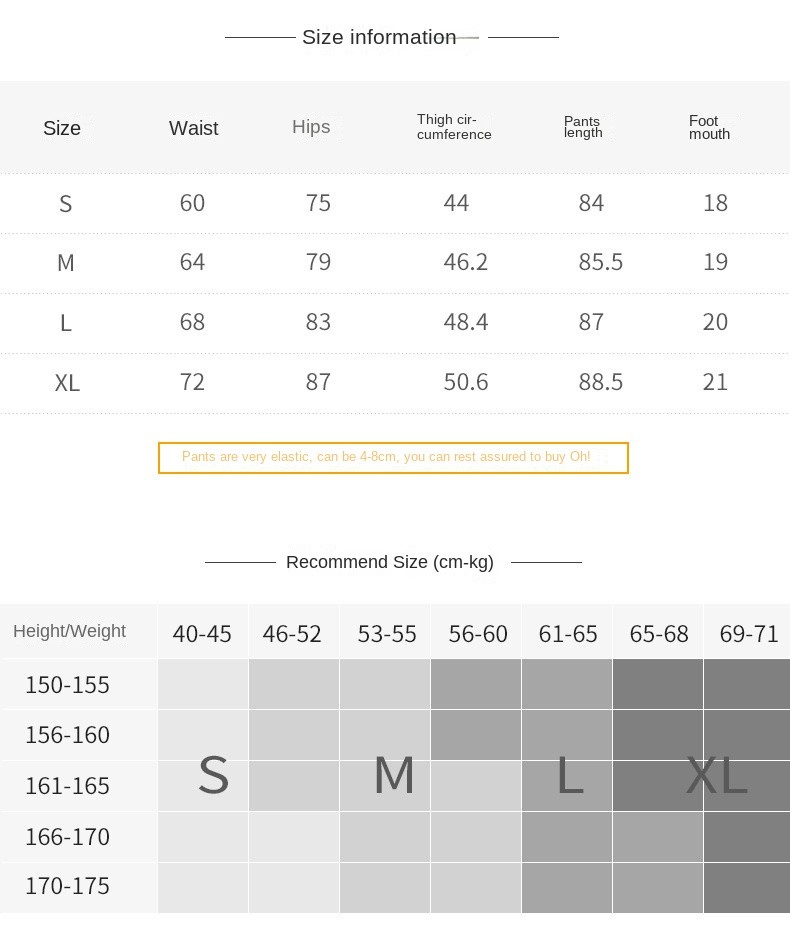
Task: Click the Thigh circumference header
Action: [x=453, y=127]
